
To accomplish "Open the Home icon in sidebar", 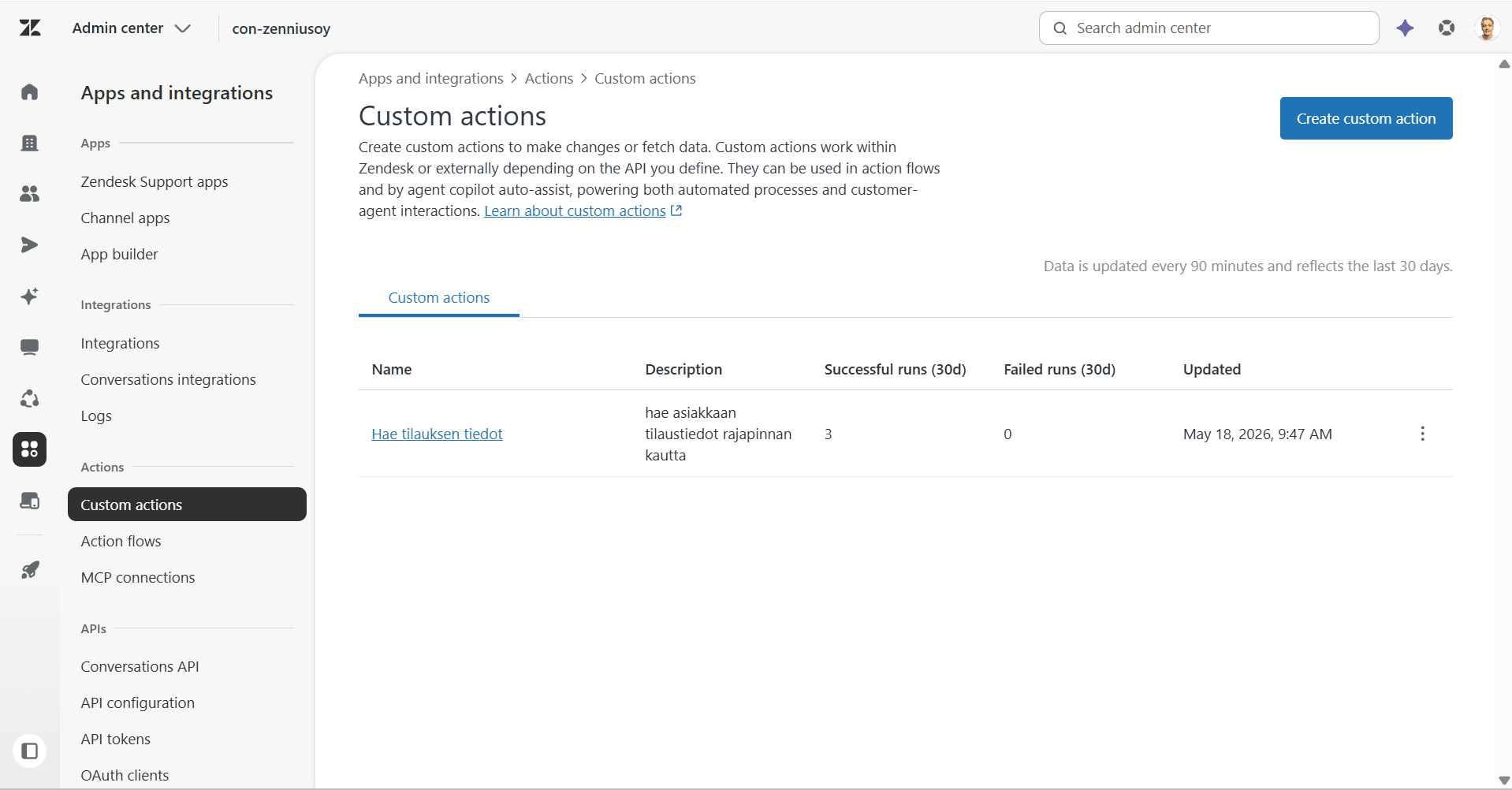I will point(30,92).
